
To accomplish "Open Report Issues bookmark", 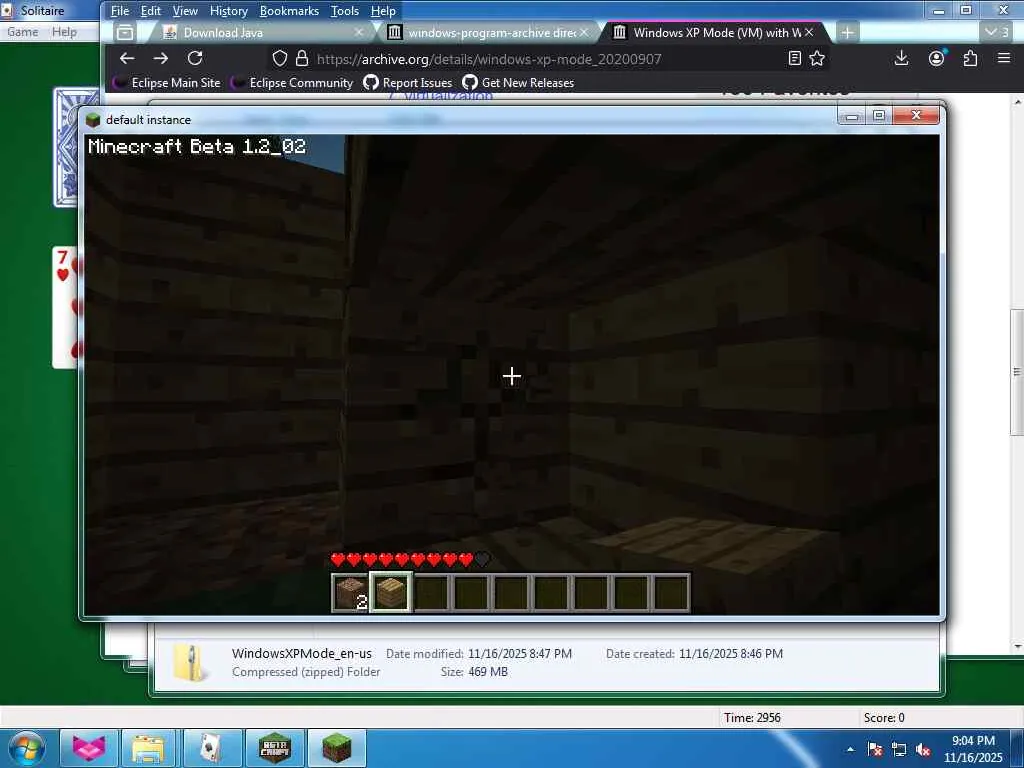I will 408,83.
